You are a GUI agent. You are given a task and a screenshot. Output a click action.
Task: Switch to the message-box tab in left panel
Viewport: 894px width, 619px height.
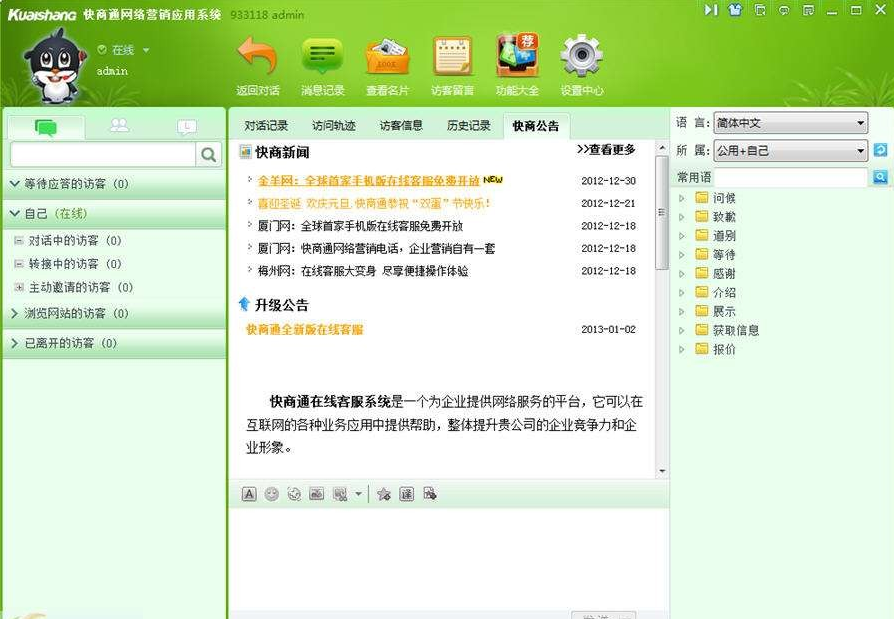tap(187, 127)
